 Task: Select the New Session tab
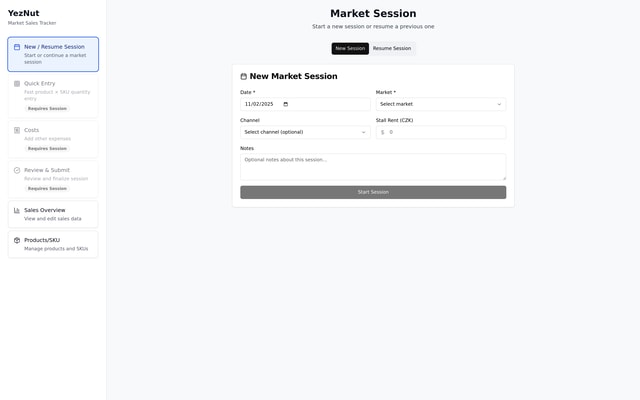tap(350, 48)
